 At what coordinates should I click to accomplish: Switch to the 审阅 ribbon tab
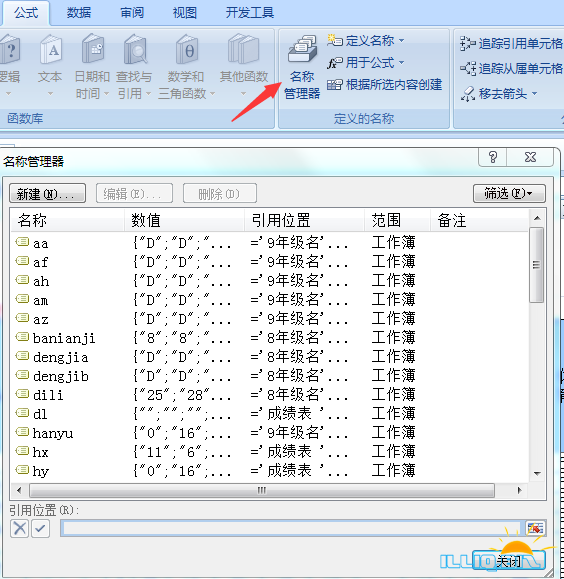point(132,13)
